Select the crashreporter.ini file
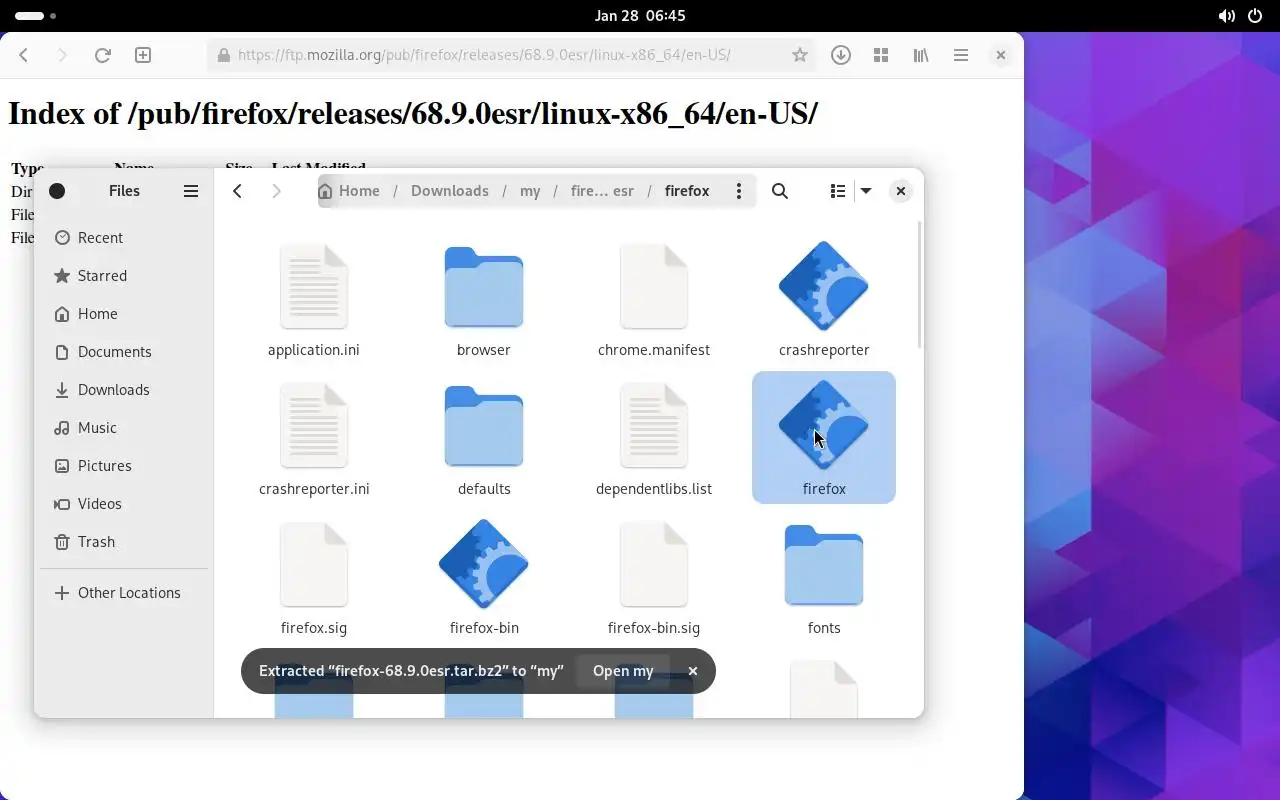This screenshot has width=1280, height=800. pos(314,438)
